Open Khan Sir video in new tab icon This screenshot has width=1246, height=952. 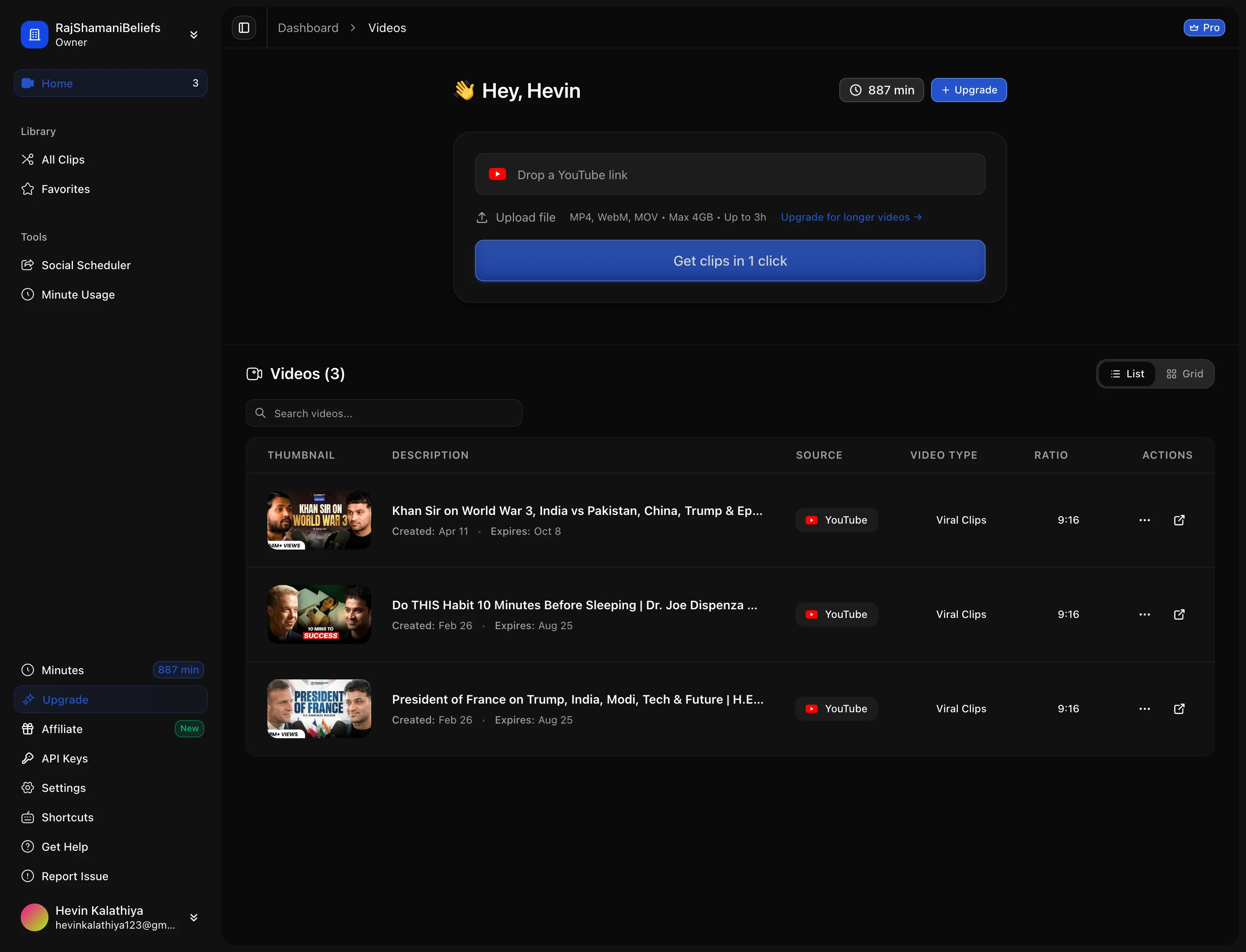coord(1179,520)
